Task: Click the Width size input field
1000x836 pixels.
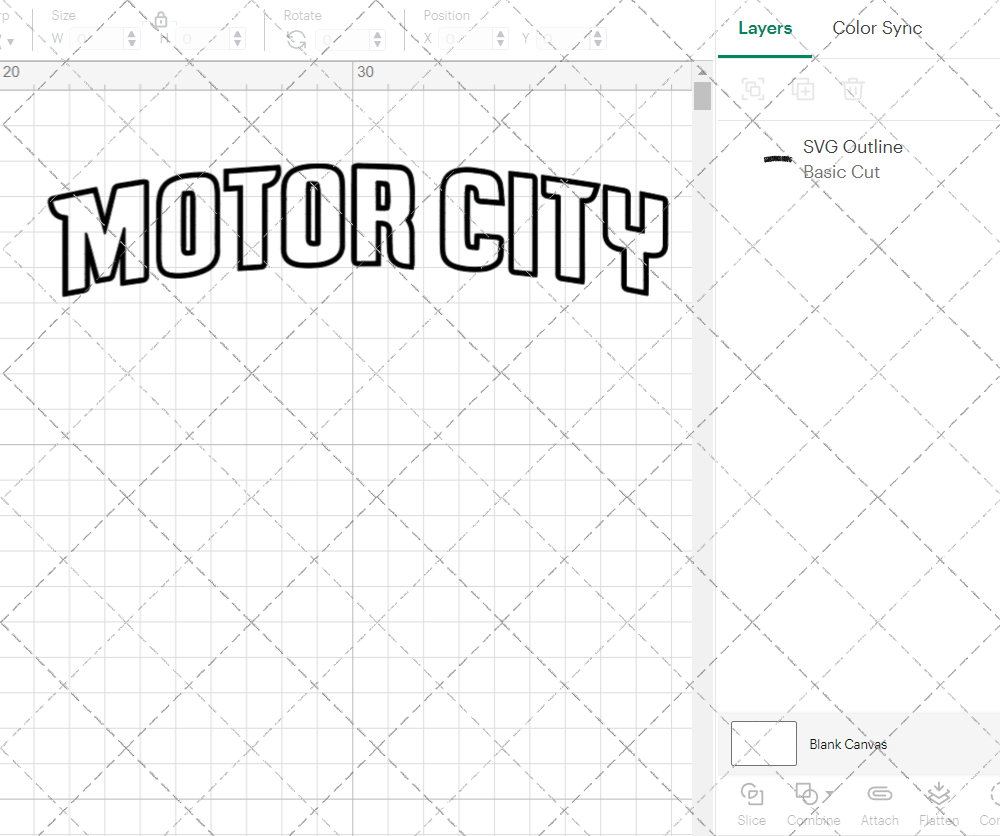Action: pos(96,40)
